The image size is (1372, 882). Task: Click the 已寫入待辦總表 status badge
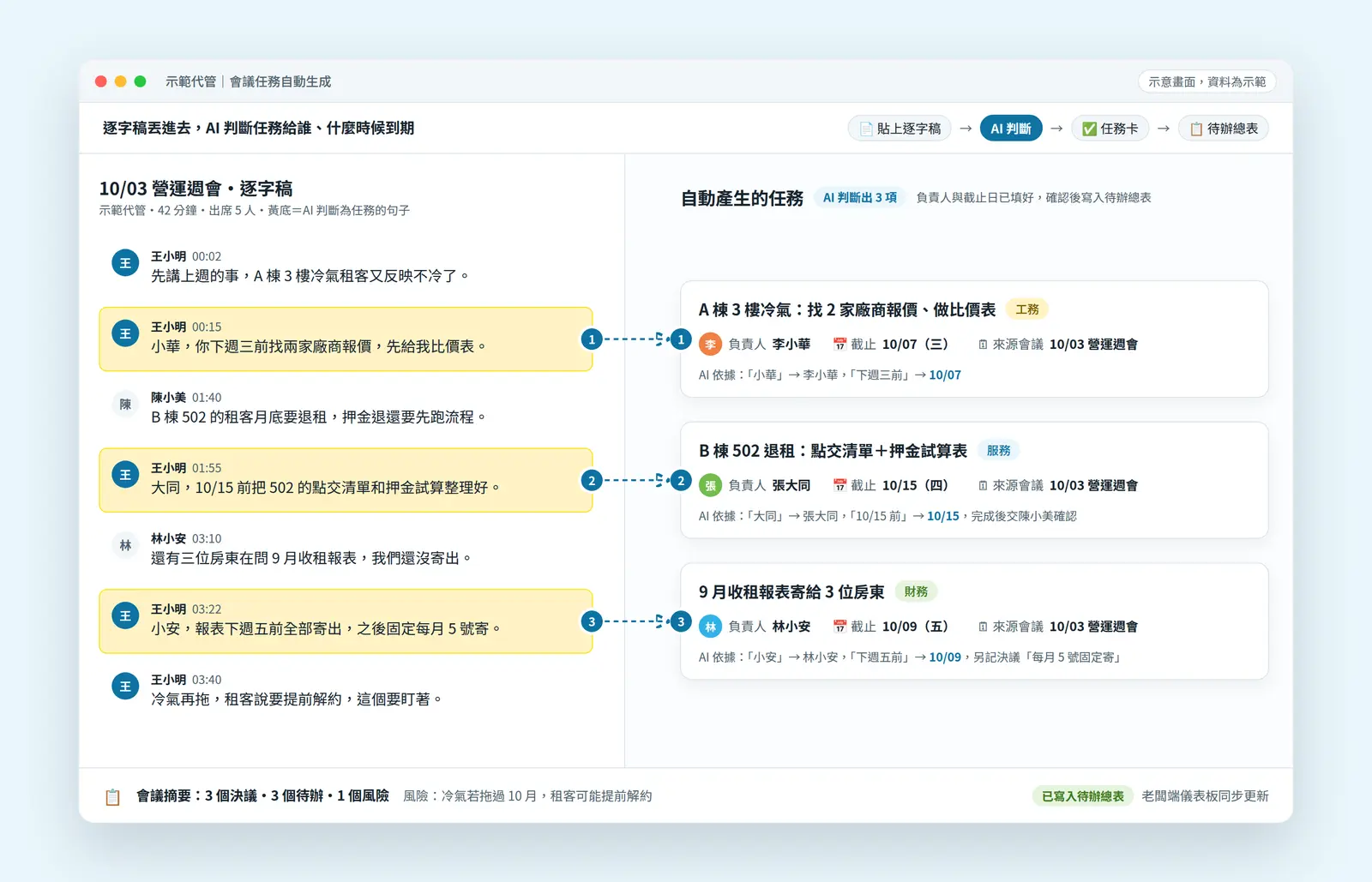click(1083, 796)
